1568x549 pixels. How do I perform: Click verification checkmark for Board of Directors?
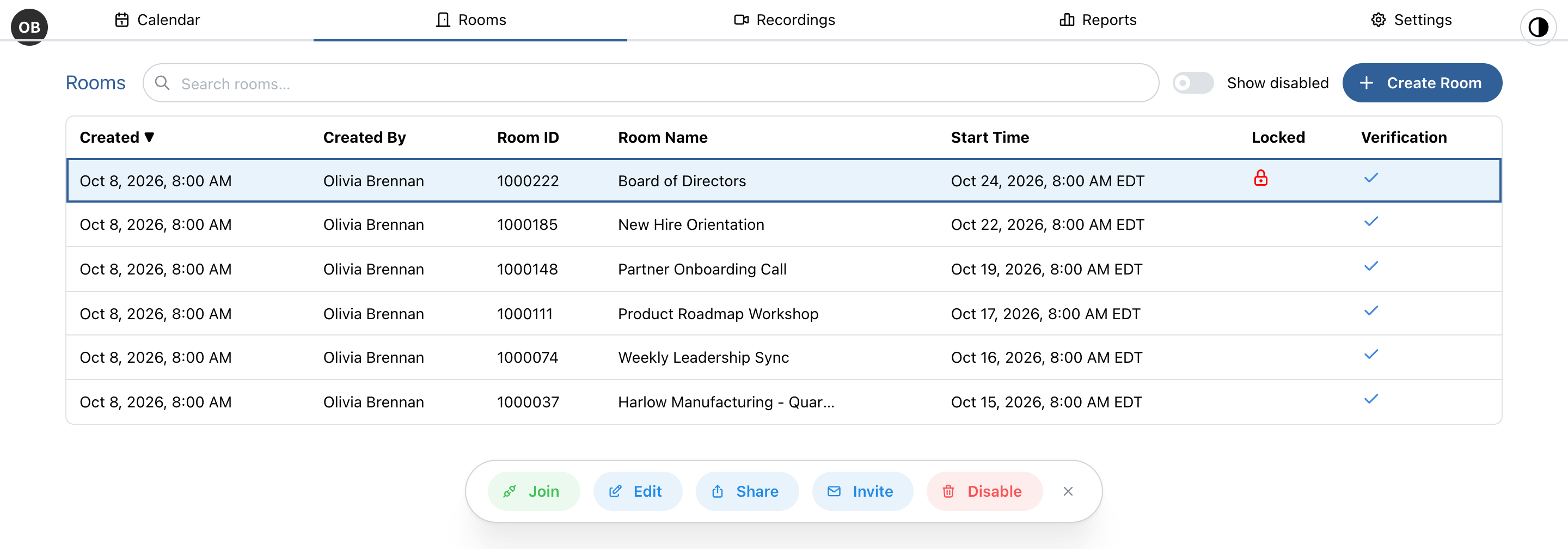1371,178
